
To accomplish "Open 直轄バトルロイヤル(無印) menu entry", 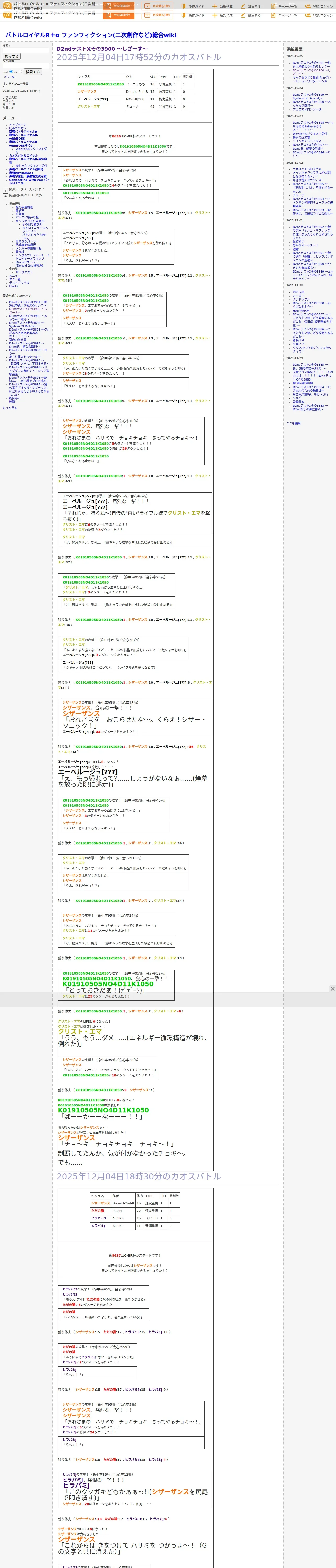I will click(26, 169).
